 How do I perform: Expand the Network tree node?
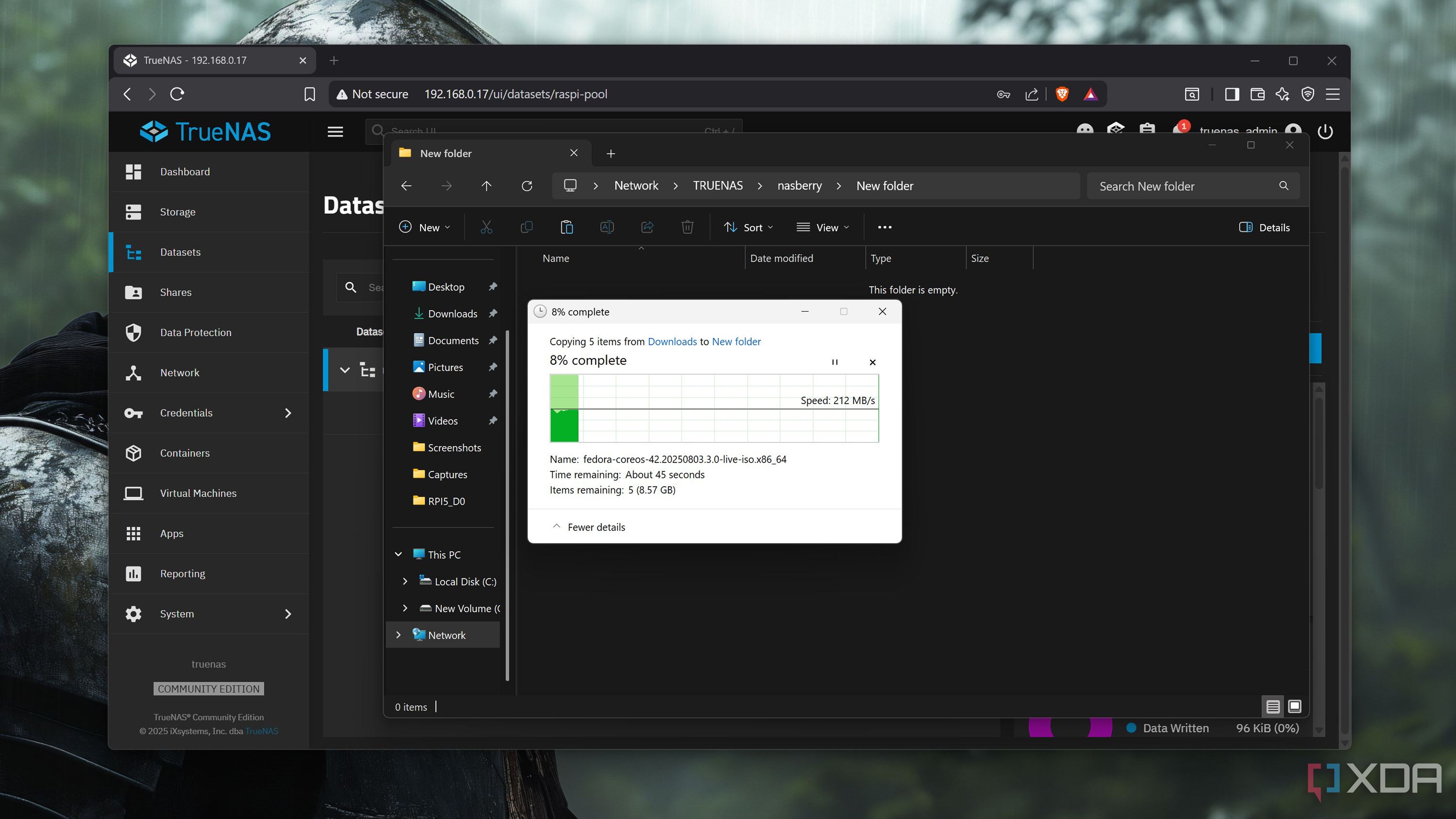click(x=398, y=635)
